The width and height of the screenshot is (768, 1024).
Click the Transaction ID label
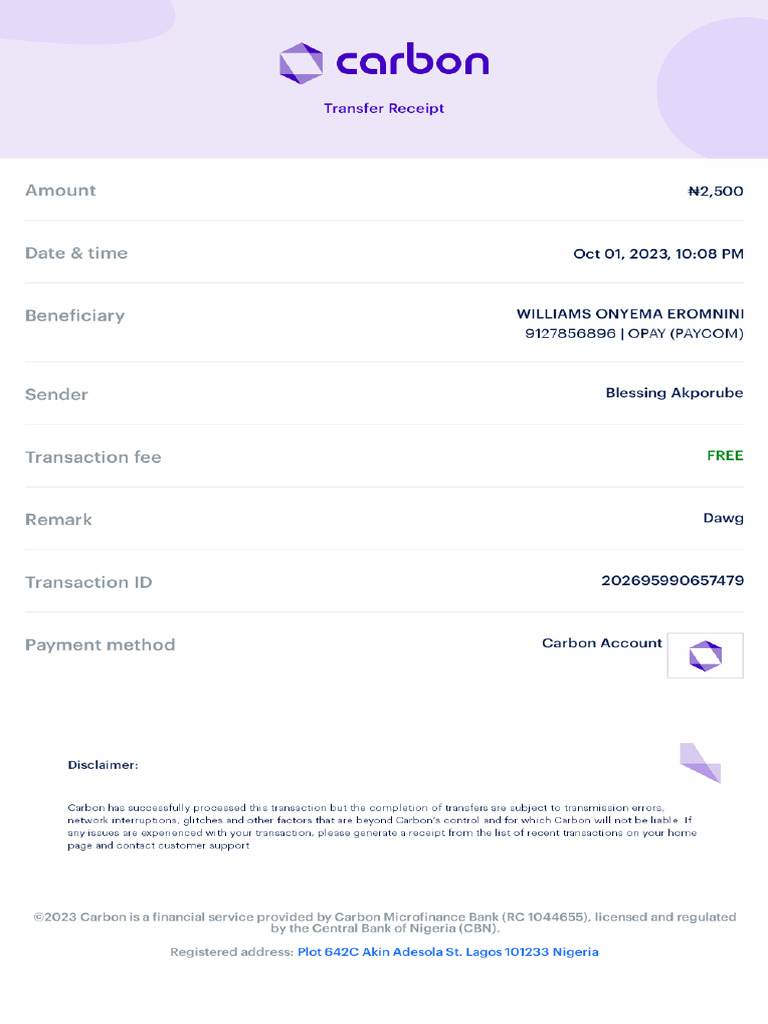(89, 582)
